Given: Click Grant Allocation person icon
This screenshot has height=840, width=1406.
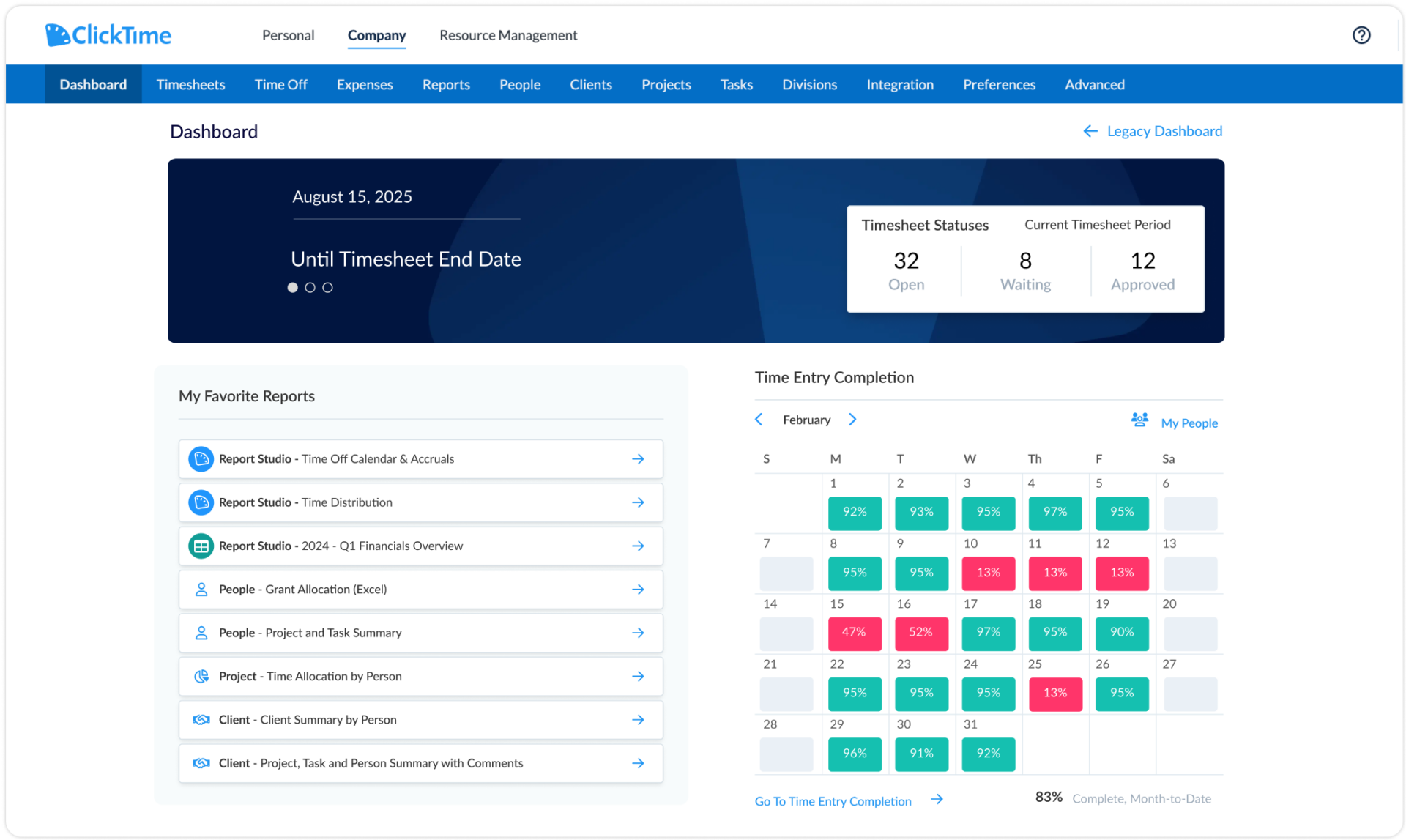Looking at the screenshot, I should pyautogui.click(x=201, y=590).
